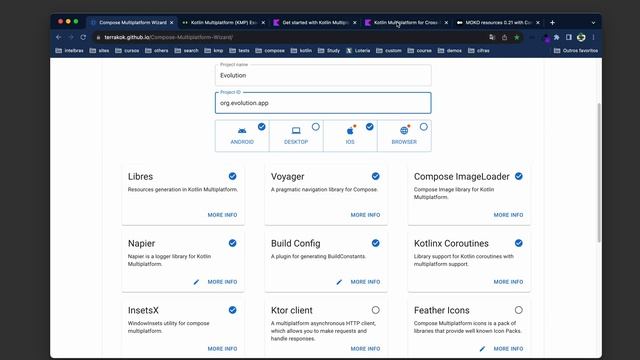Uncheck the Build Config plugin
Screen dimensions: 640x360
(x=376, y=243)
